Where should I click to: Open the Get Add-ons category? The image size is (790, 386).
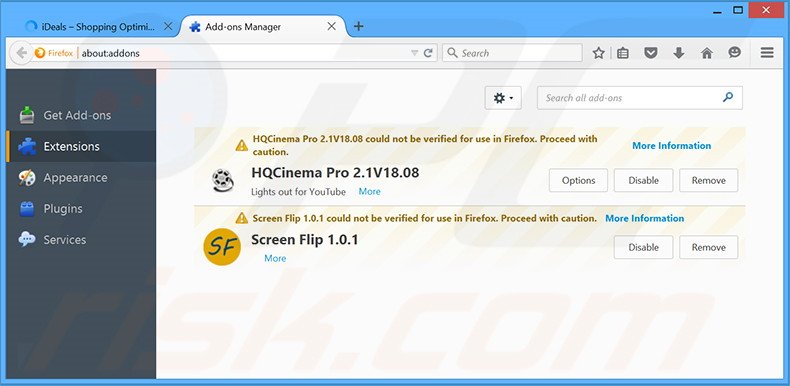(81, 115)
